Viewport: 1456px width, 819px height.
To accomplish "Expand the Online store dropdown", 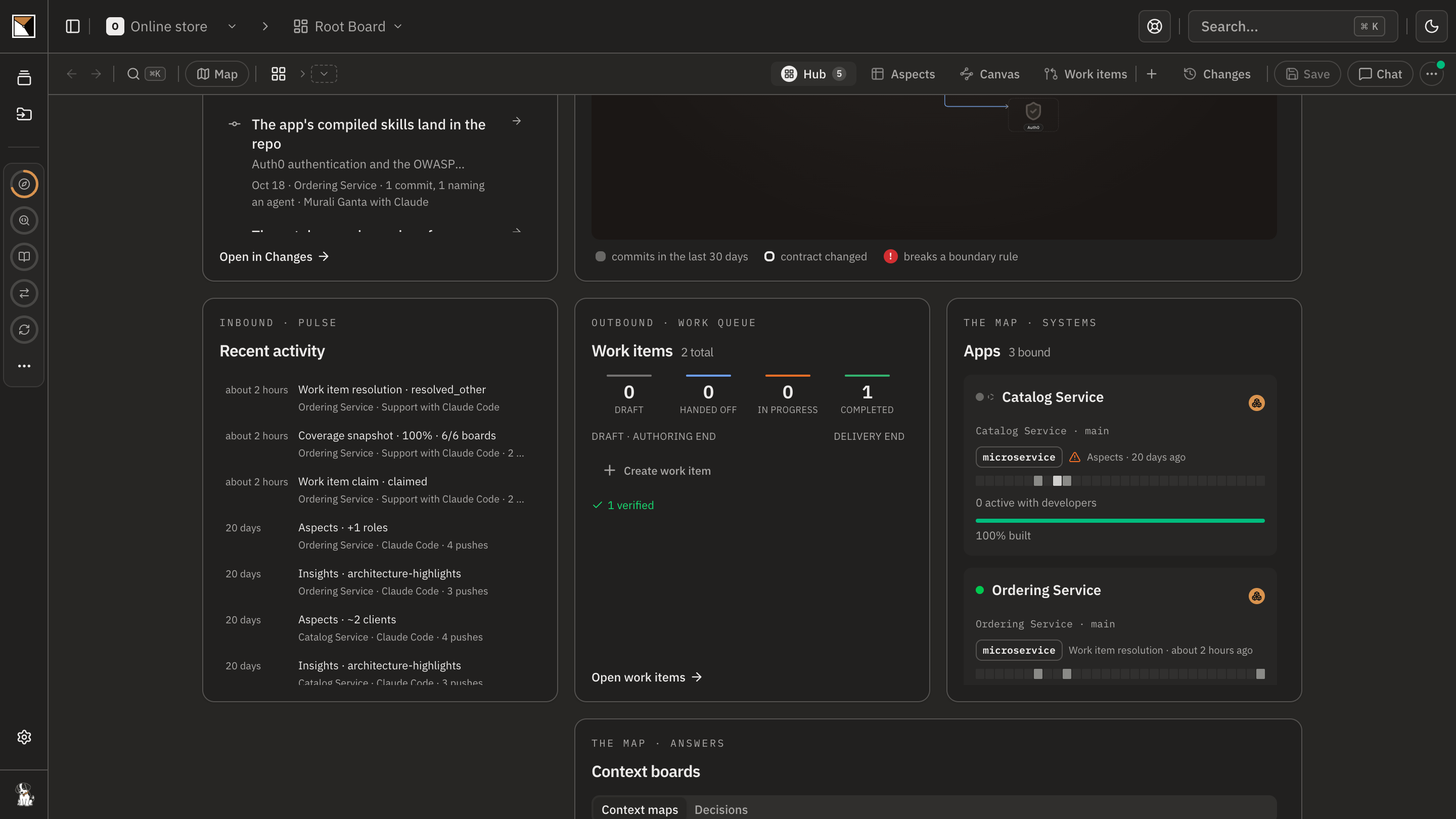I will pyautogui.click(x=232, y=27).
